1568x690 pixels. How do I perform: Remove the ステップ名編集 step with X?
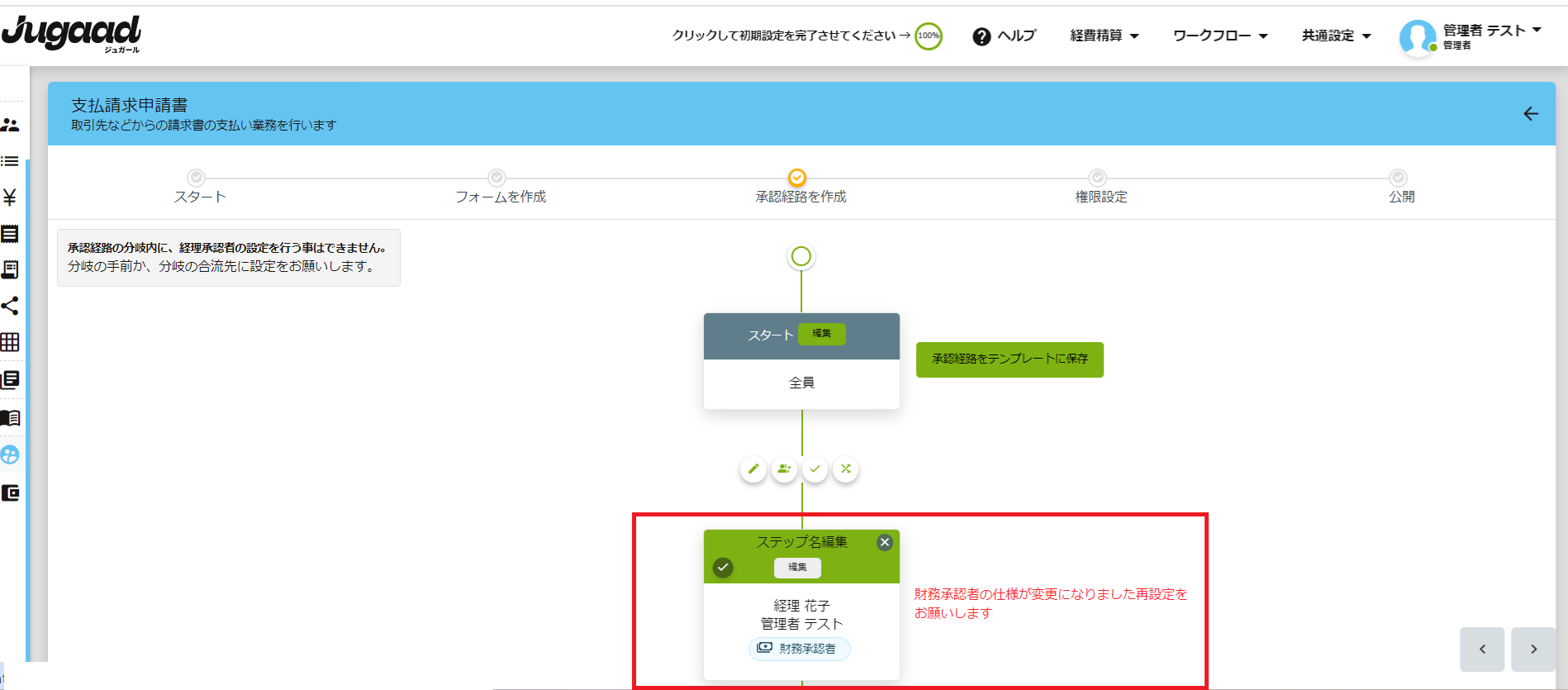pyautogui.click(x=885, y=543)
